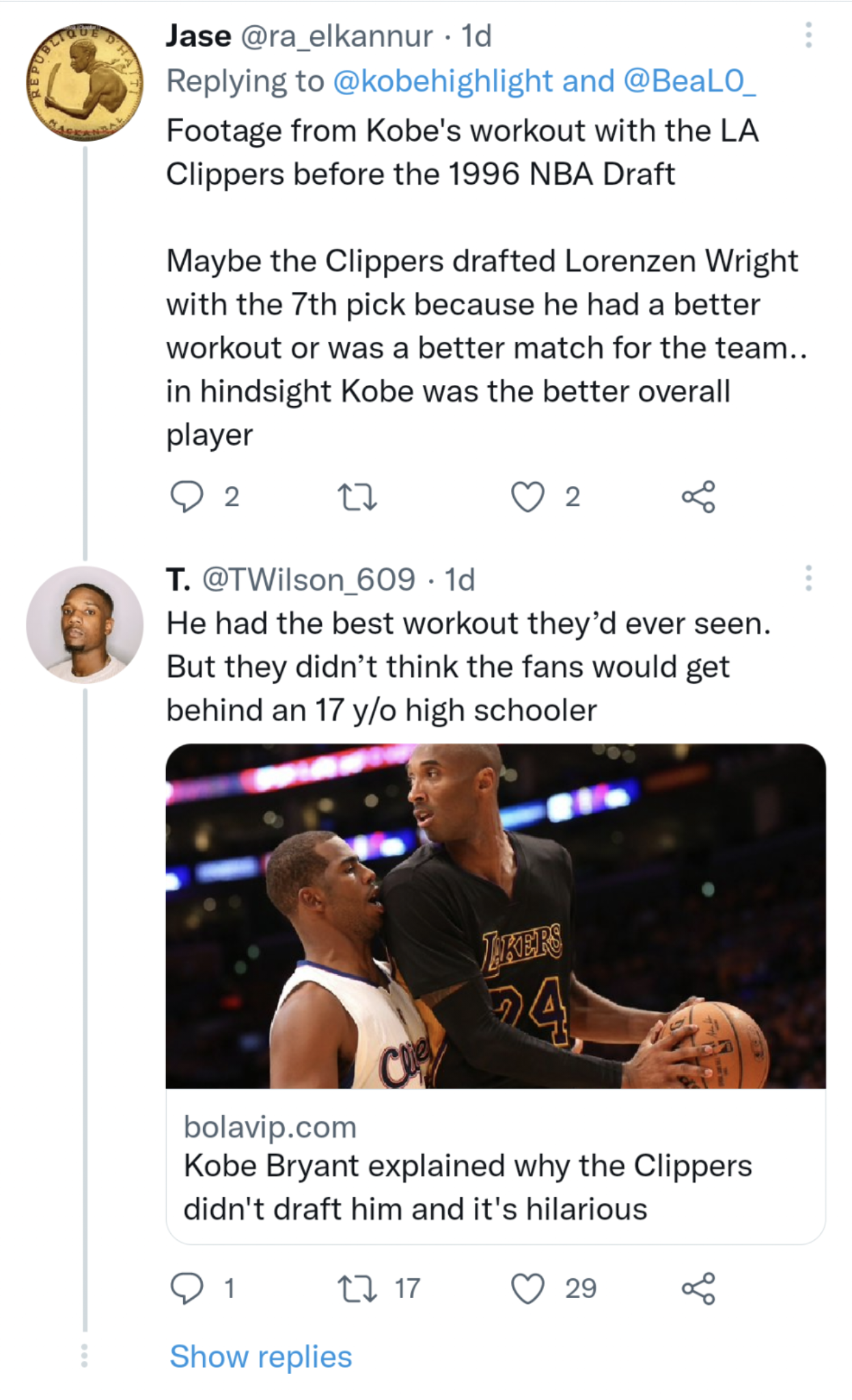The image size is (852, 1400).
Task: Visit the @BeaL0_ mention
Action: 689,81
